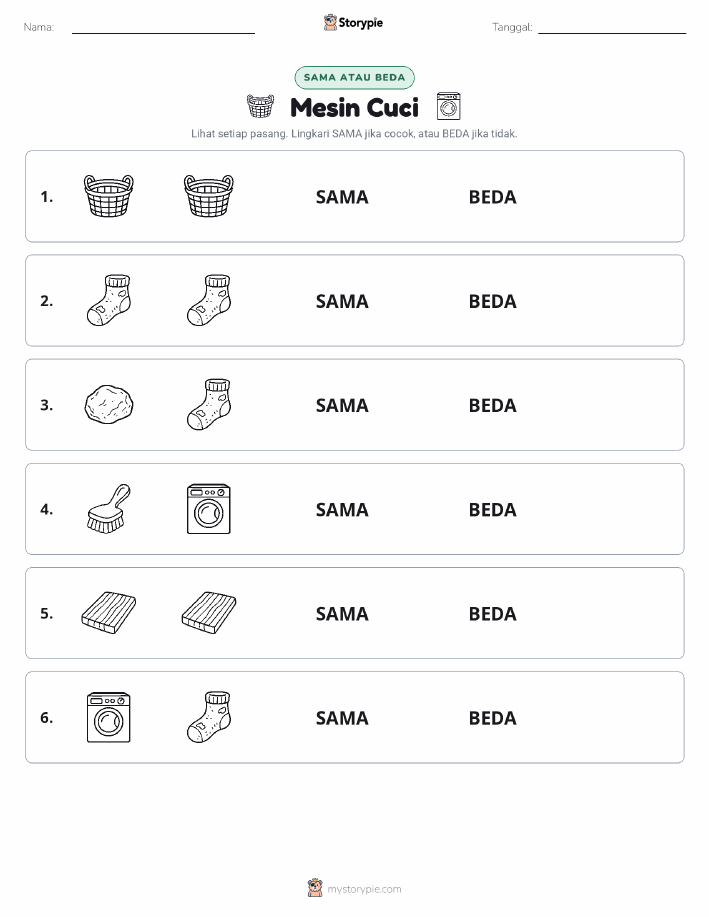This screenshot has height=917, width=709.
Task: Click the washing machine in row 4
Action: tap(209, 509)
